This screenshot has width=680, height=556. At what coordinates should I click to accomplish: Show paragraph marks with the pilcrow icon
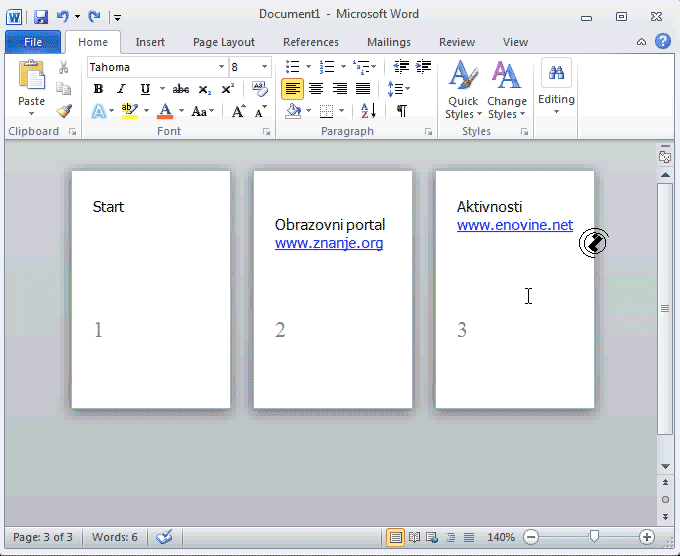point(401,111)
